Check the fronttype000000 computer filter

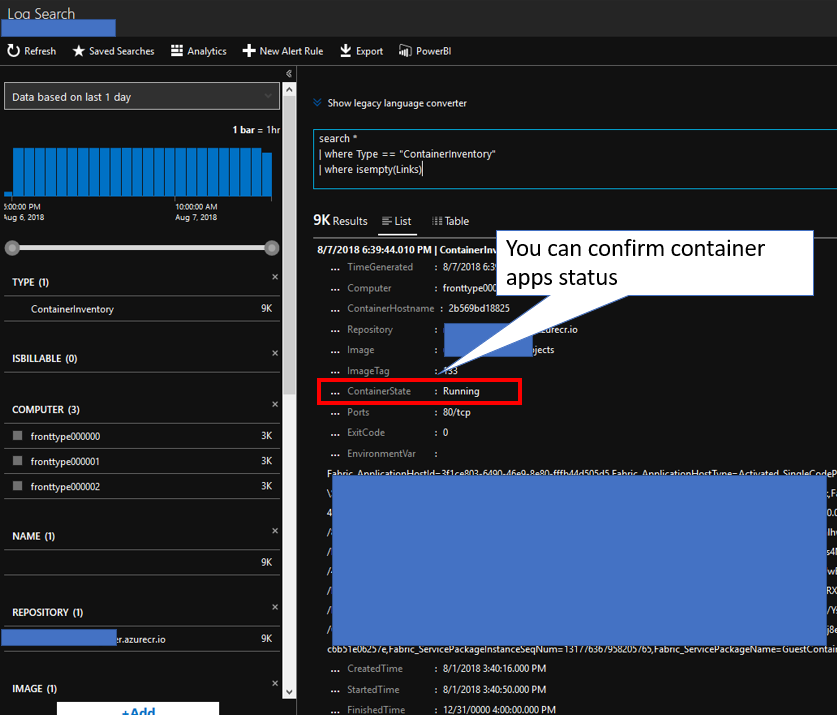(18, 436)
